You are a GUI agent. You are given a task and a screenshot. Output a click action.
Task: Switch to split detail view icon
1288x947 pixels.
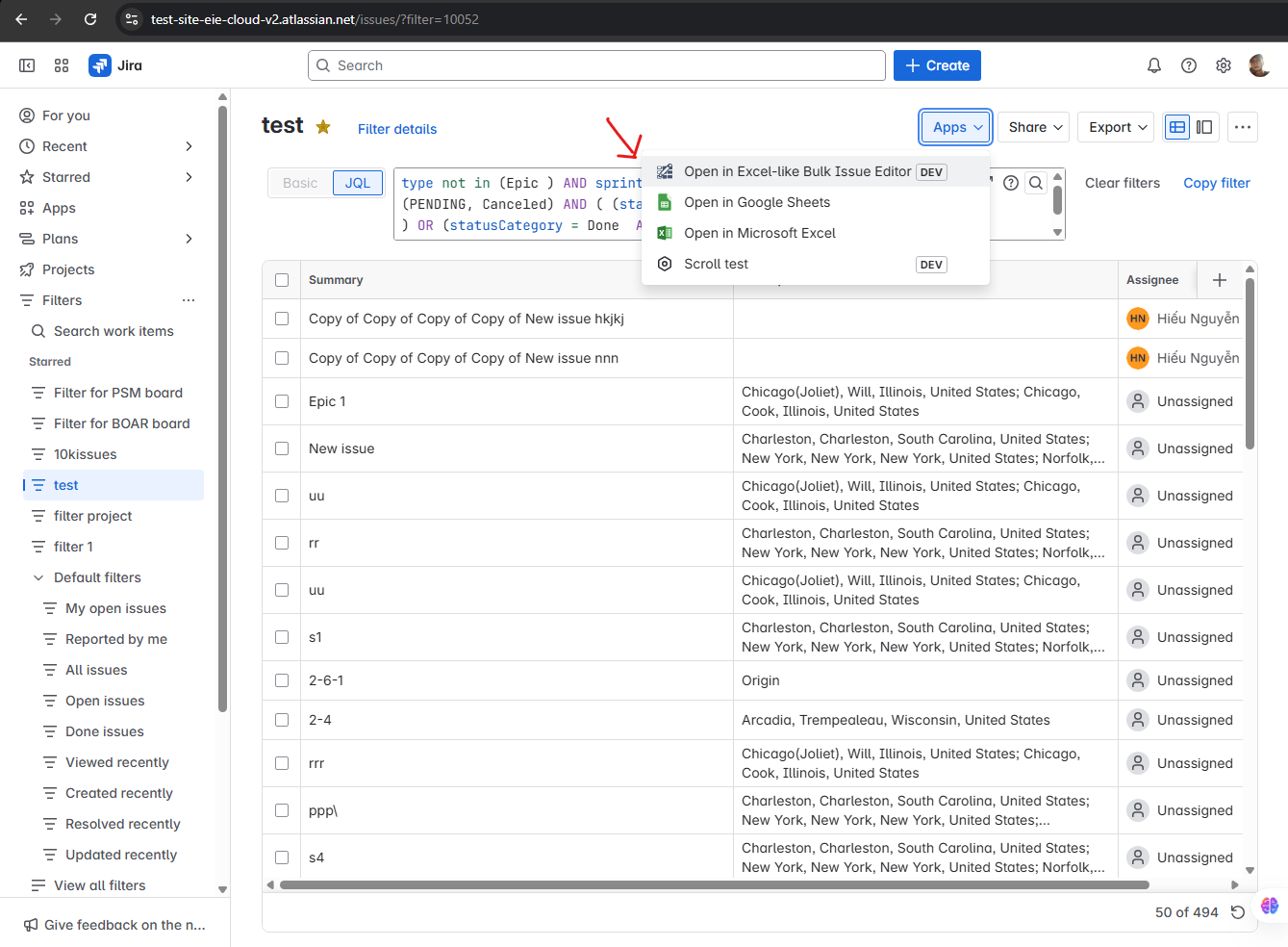click(x=1204, y=126)
